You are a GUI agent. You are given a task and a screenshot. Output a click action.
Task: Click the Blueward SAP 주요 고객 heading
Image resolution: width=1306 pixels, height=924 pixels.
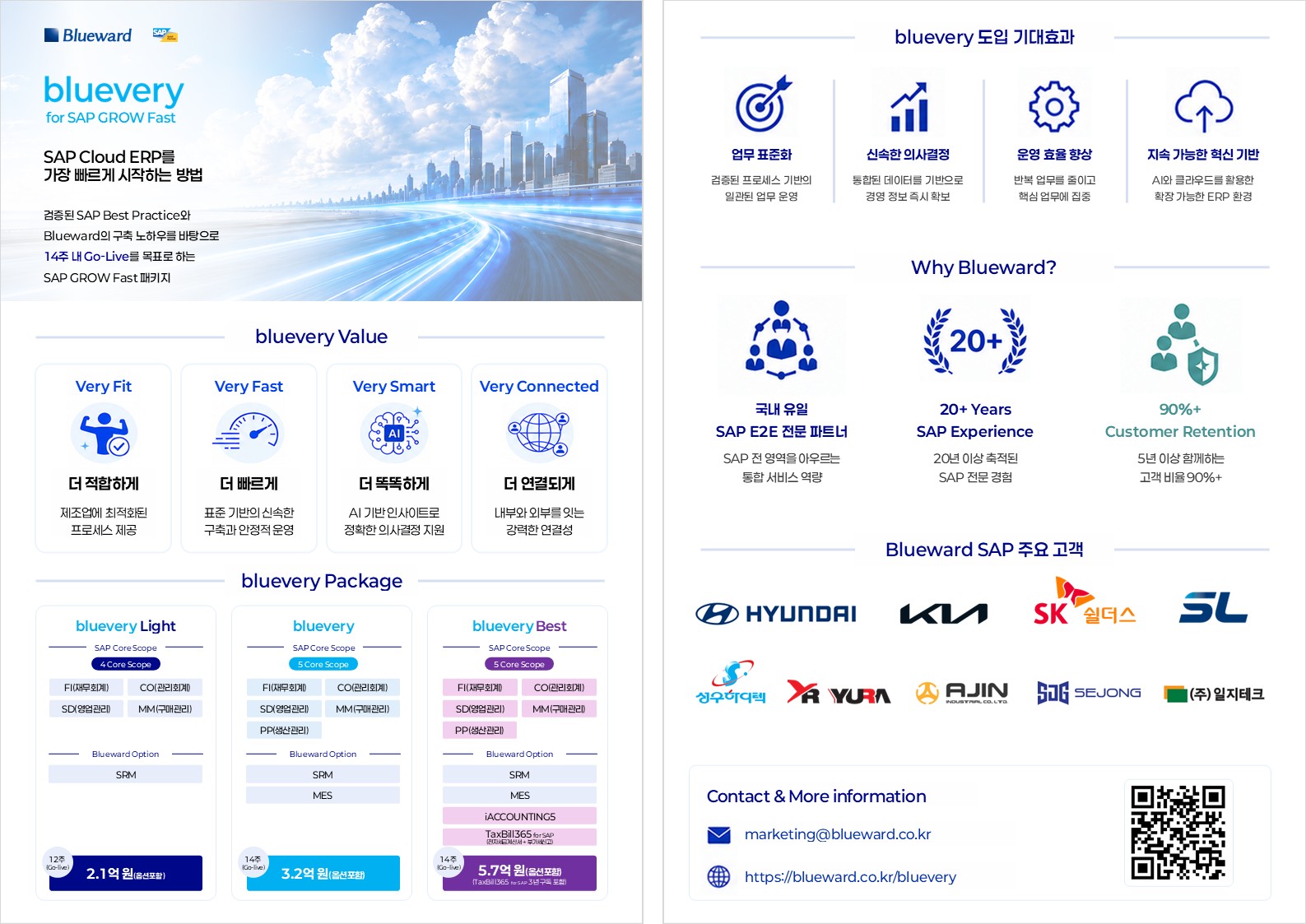[x=984, y=550]
